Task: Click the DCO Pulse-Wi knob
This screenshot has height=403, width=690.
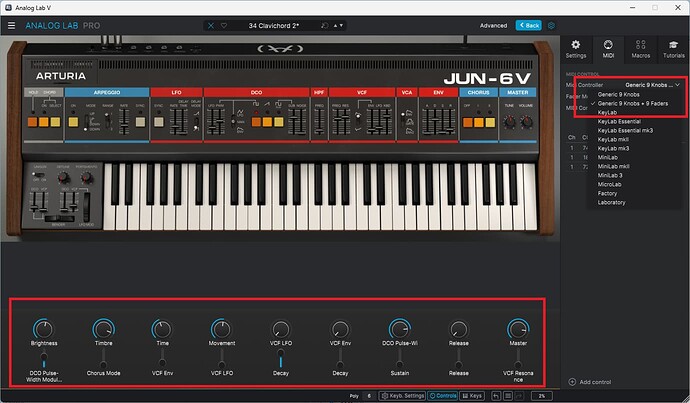Action: (400, 329)
